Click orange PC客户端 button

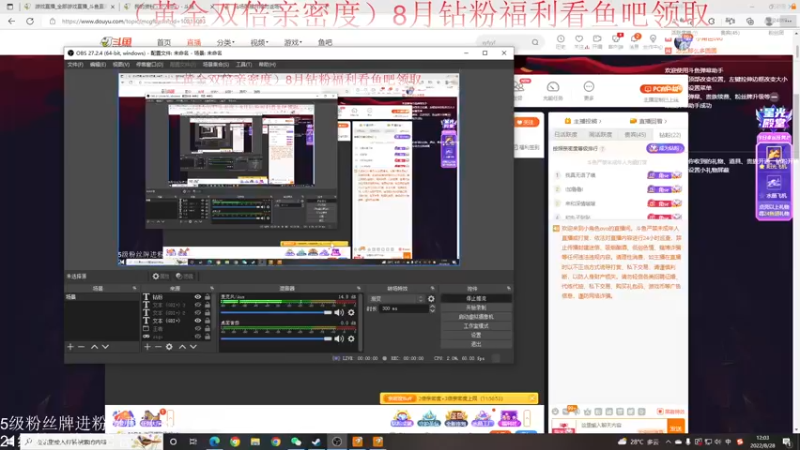click(x=661, y=89)
